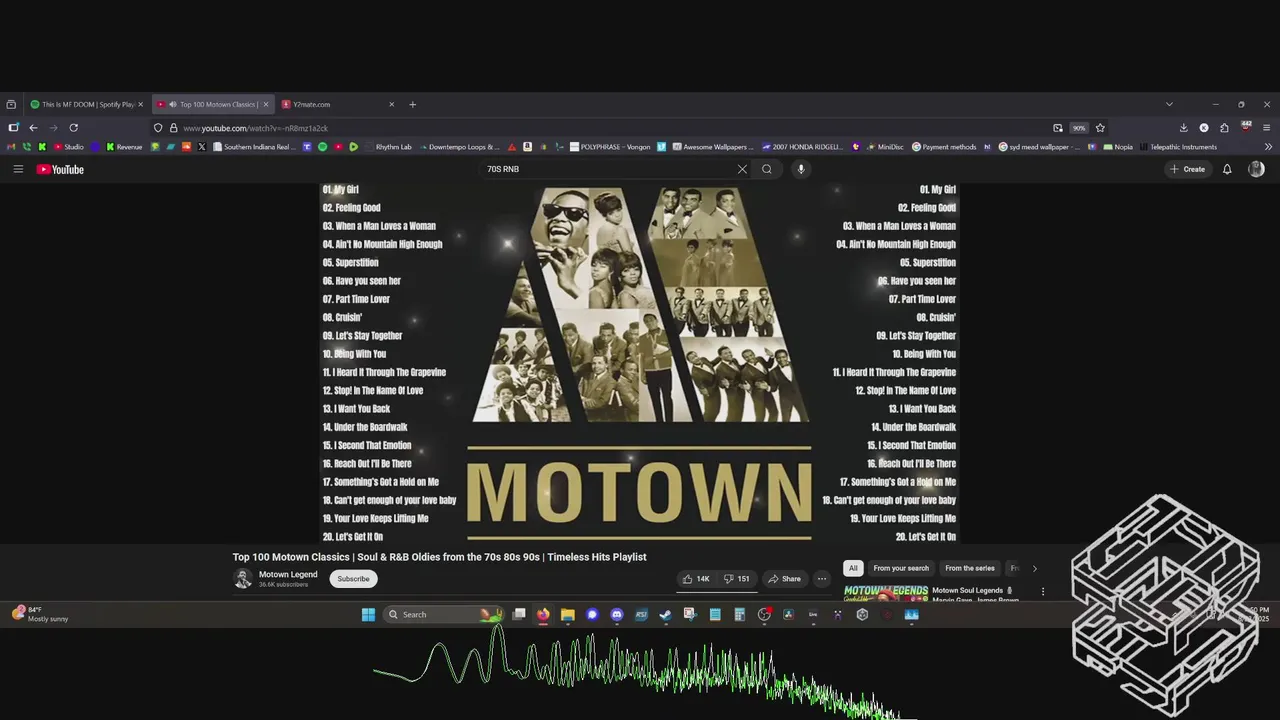Show next suggestion chips arrow
The height and width of the screenshot is (720, 1280).
[x=1034, y=568]
